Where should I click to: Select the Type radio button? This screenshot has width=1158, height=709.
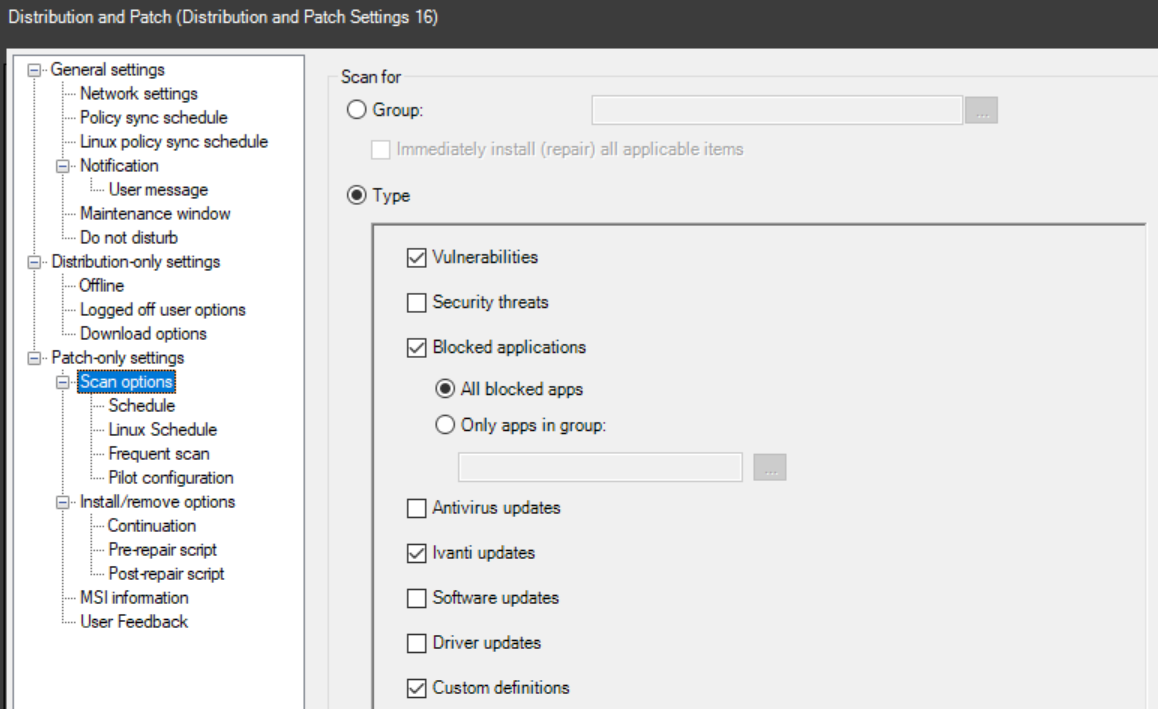coord(356,196)
